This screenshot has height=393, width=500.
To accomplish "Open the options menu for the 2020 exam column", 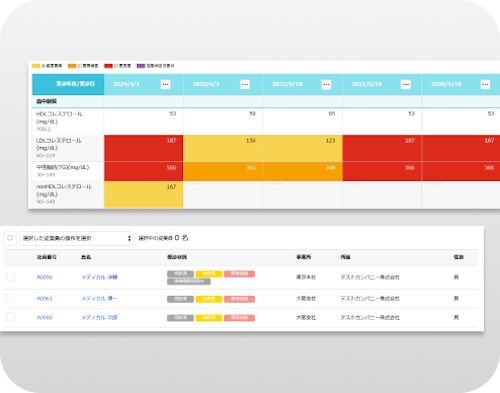I will [485, 84].
